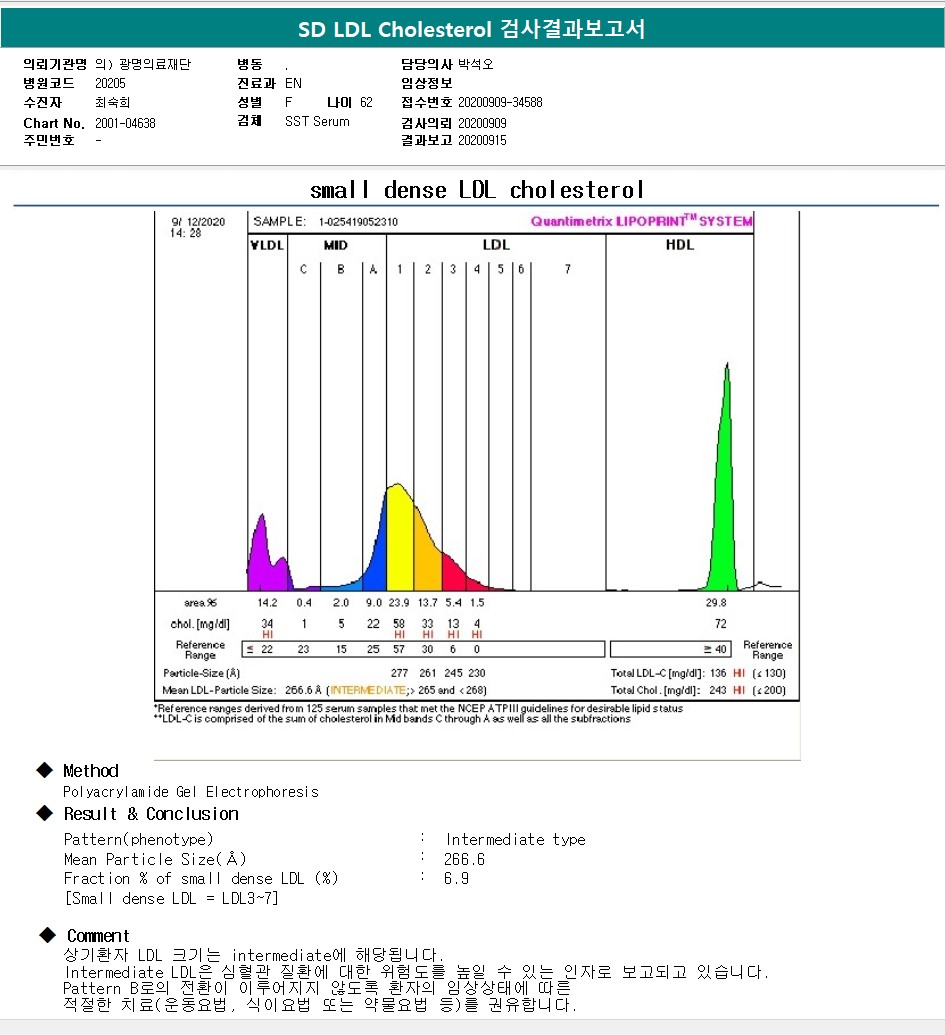Click the "Result & Conclusion" heading
This screenshot has width=945, height=1035.
(151, 814)
